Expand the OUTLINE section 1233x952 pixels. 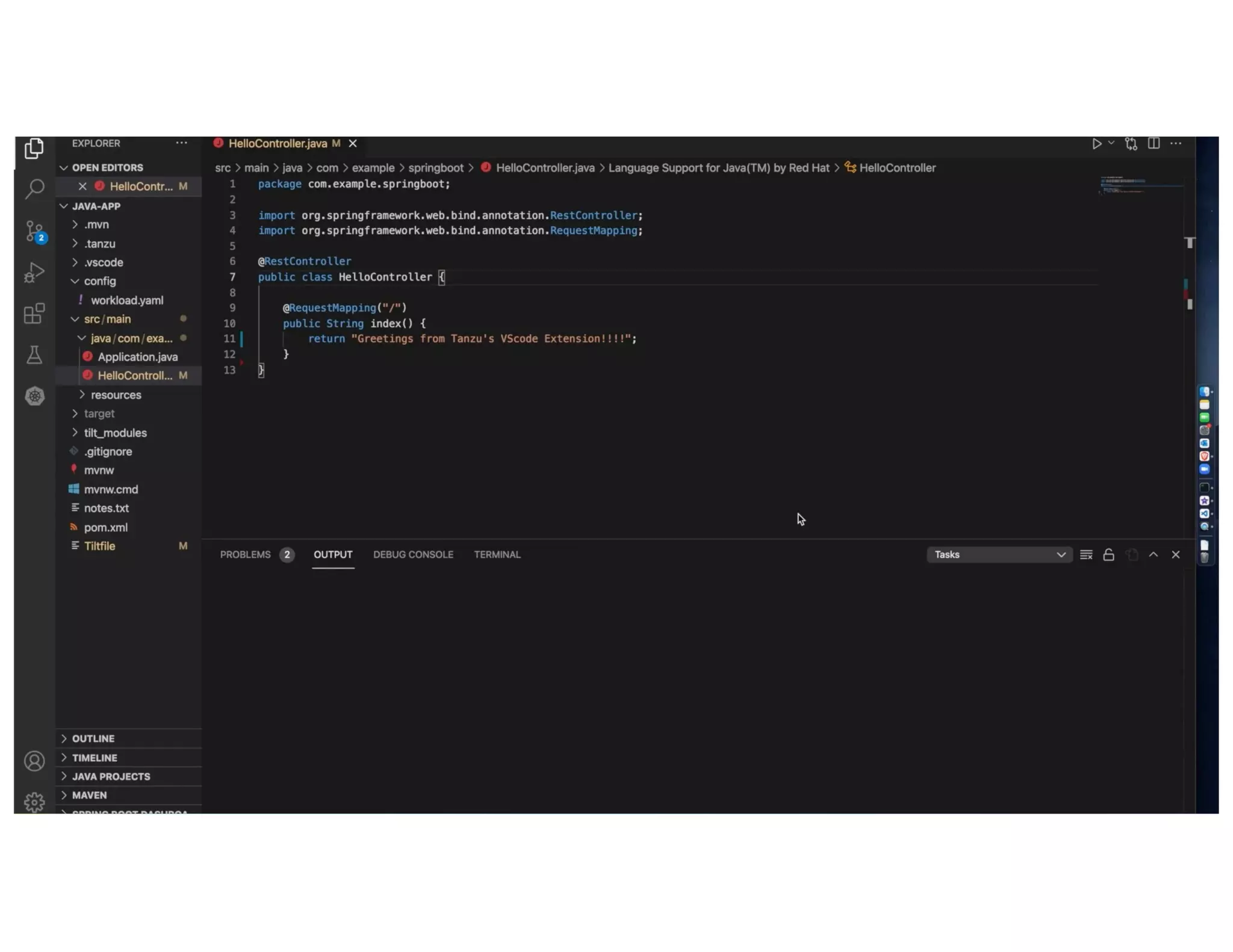coord(93,738)
